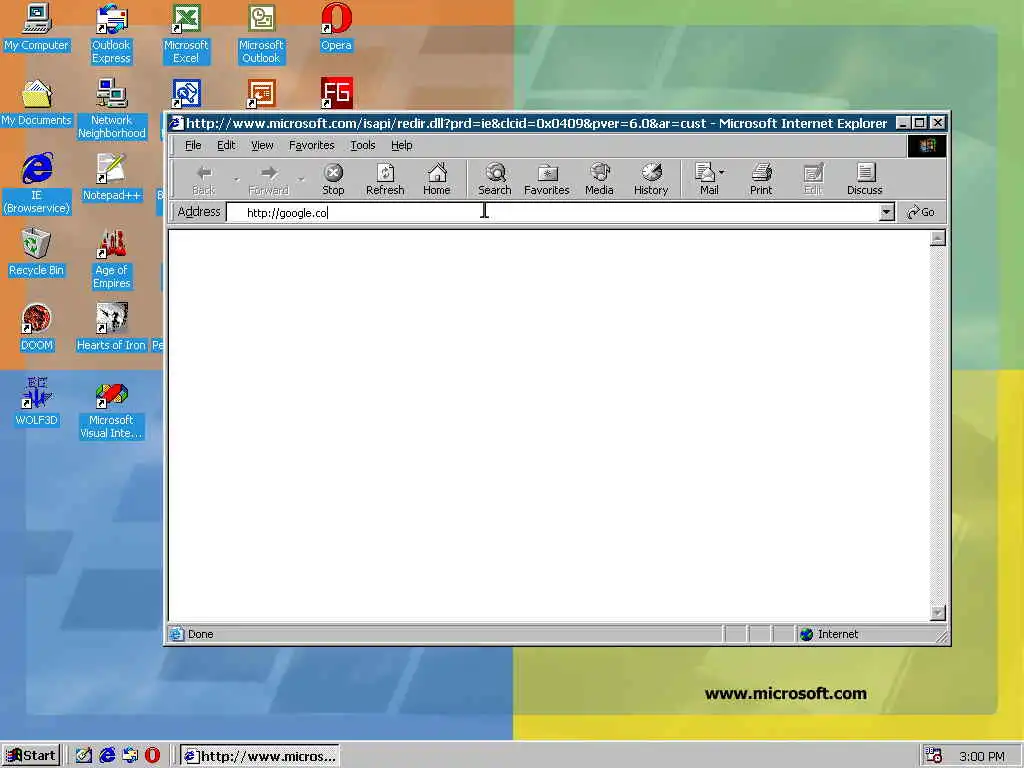Open the Start menu
This screenshot has width=1024, height=768.
point(31,756)
